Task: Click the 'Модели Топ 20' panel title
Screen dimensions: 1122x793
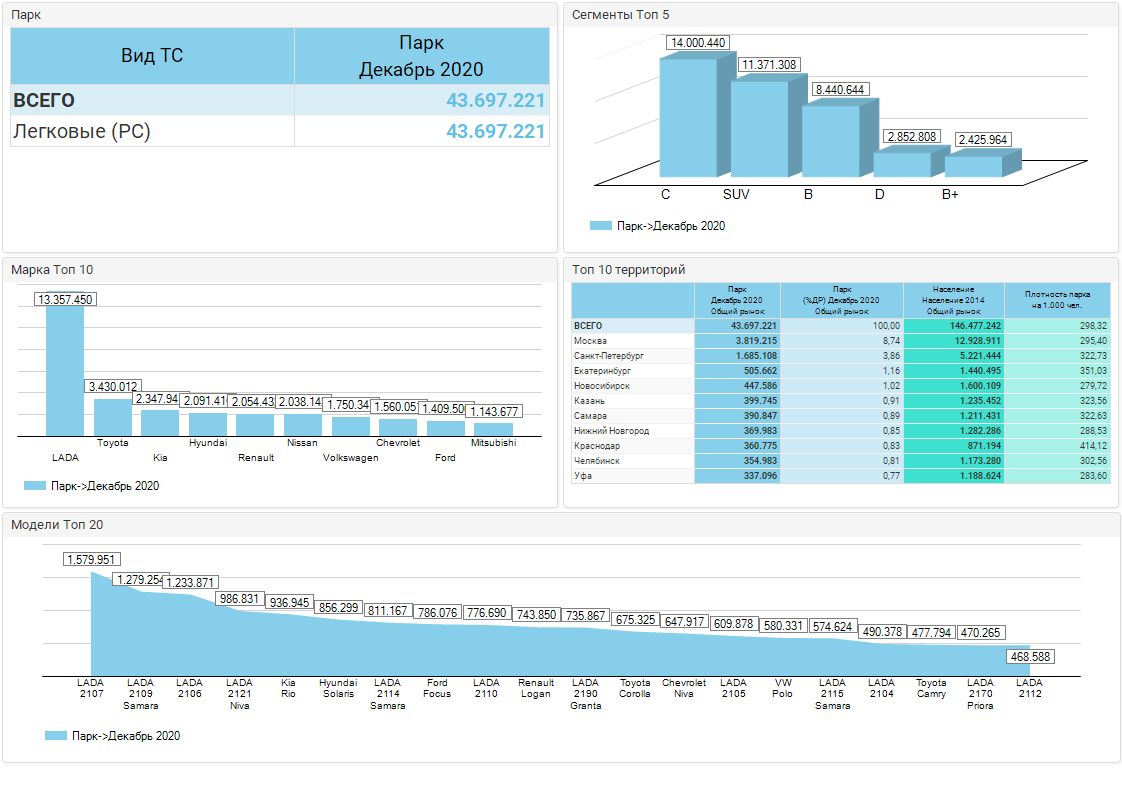Action: coord(57,525)
